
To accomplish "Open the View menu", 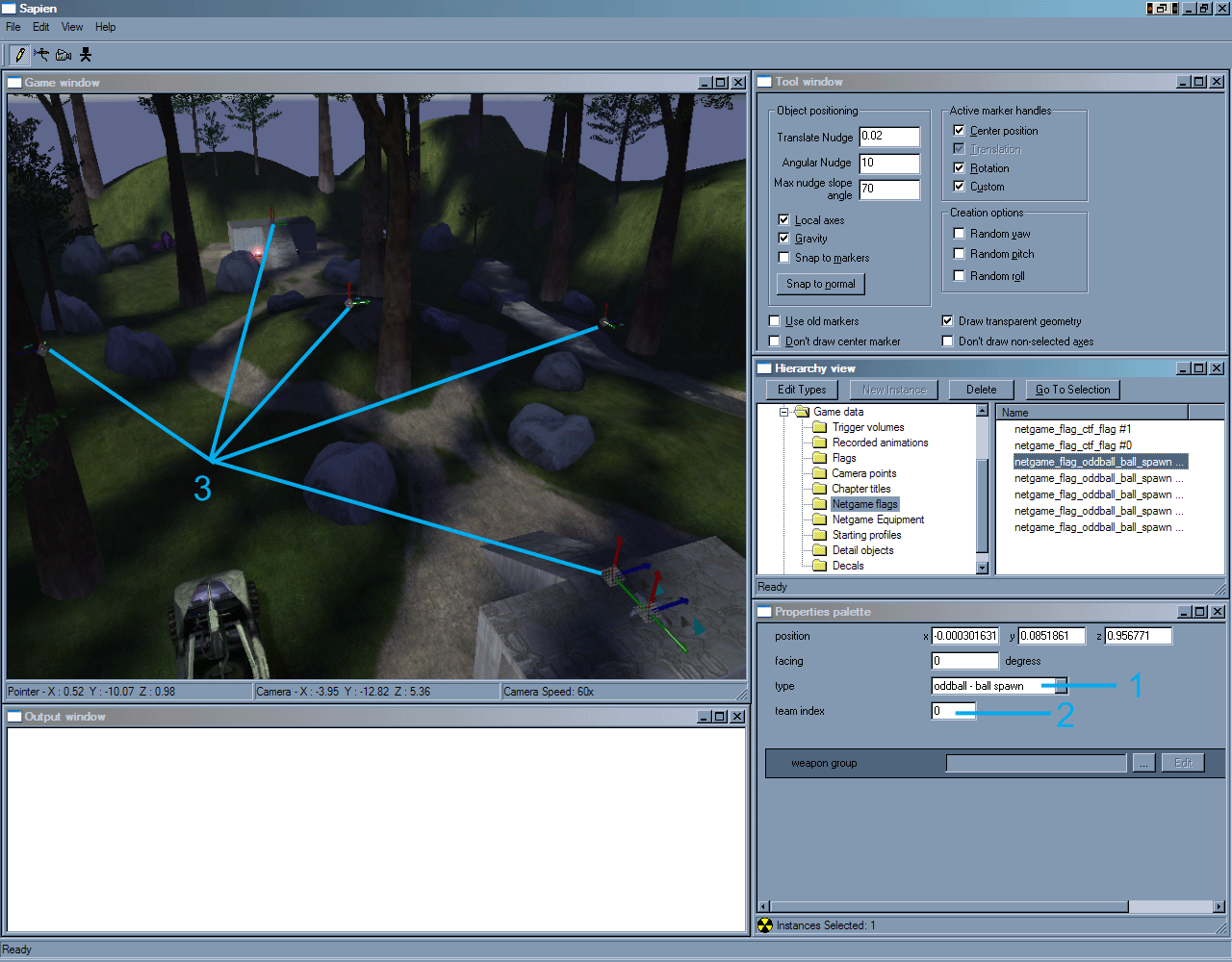I will click(x=72, y=27).
